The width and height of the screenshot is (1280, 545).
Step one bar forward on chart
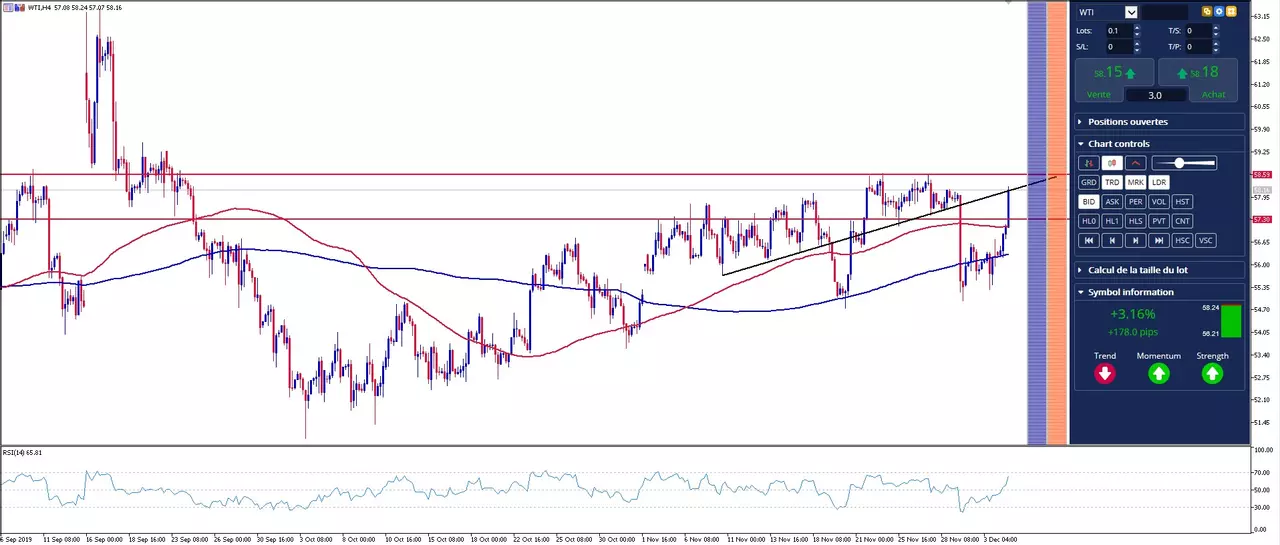(x=1135, y=240)
